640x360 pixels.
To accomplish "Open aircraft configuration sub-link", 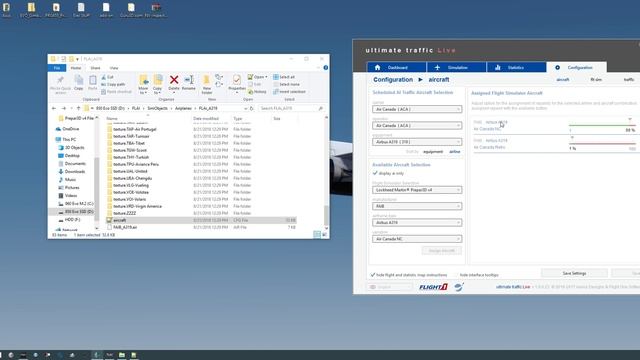I will (x=562, y=80).
